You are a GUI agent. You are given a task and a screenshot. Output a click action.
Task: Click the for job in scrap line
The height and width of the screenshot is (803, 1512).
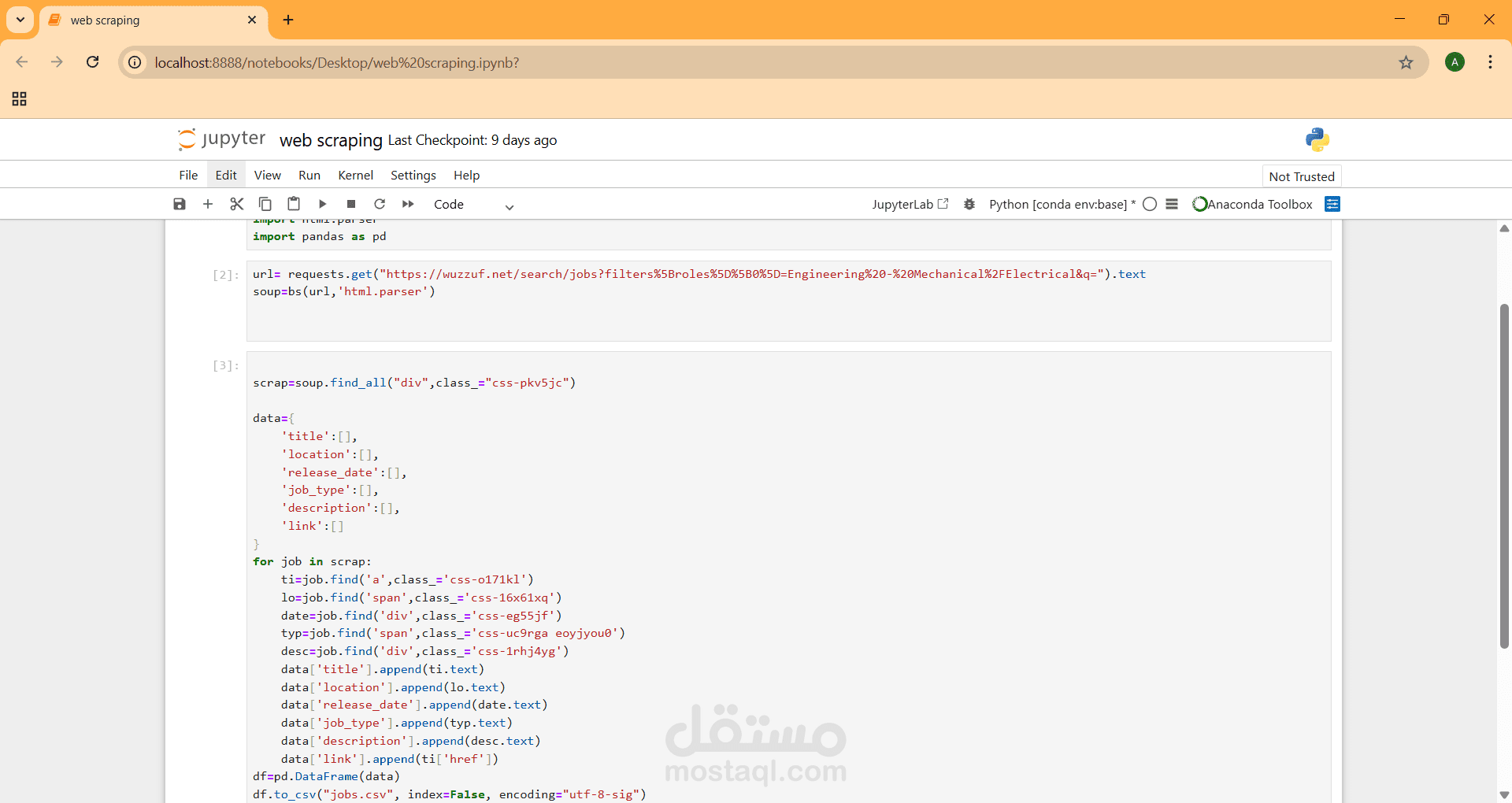[x=312, y=561]
